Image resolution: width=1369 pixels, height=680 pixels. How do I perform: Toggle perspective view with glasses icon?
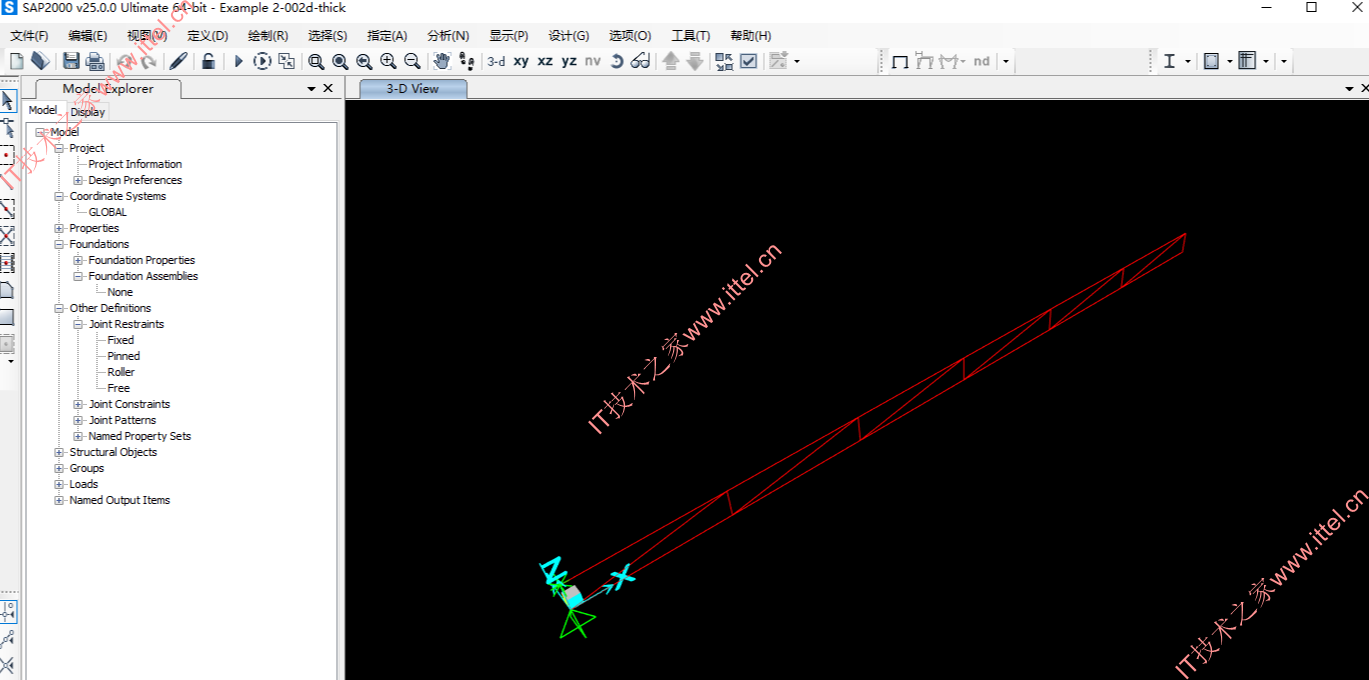pos(641,61)
